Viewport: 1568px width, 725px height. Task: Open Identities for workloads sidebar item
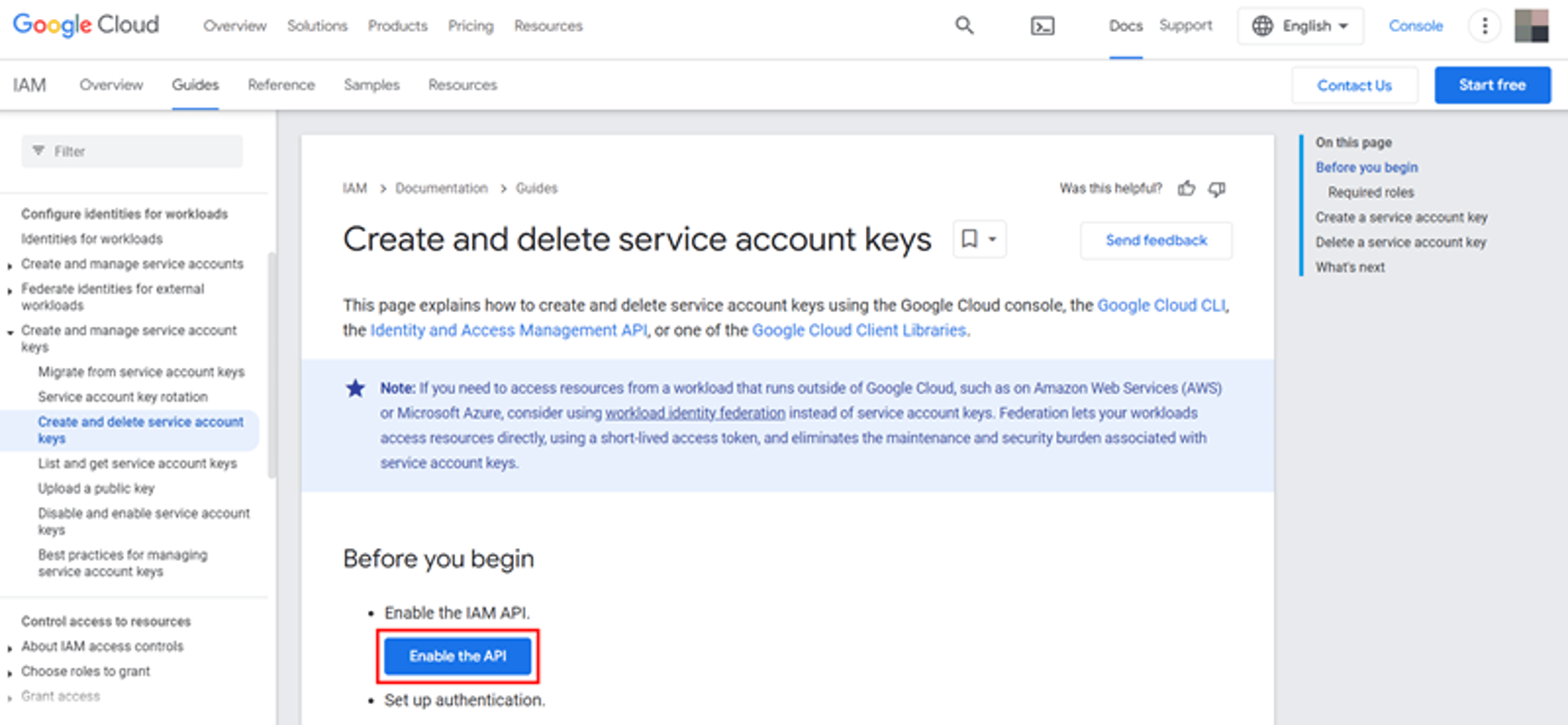[92, 239]
